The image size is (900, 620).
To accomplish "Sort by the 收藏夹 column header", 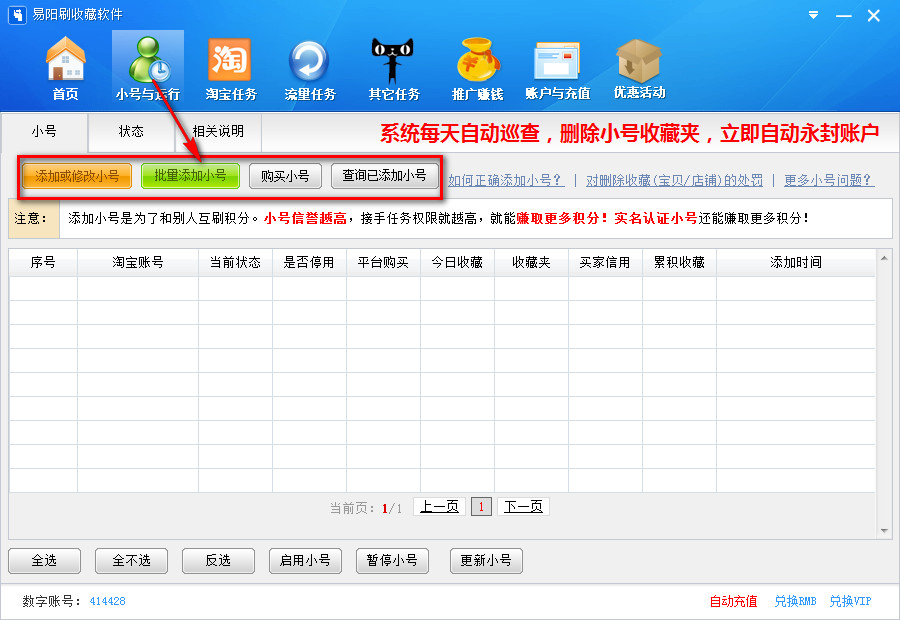I will pos(532,262).
